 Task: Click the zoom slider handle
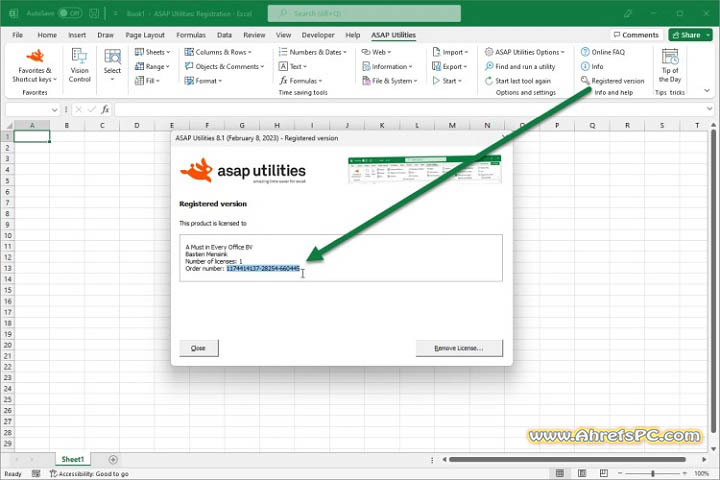tap(652, 473)
